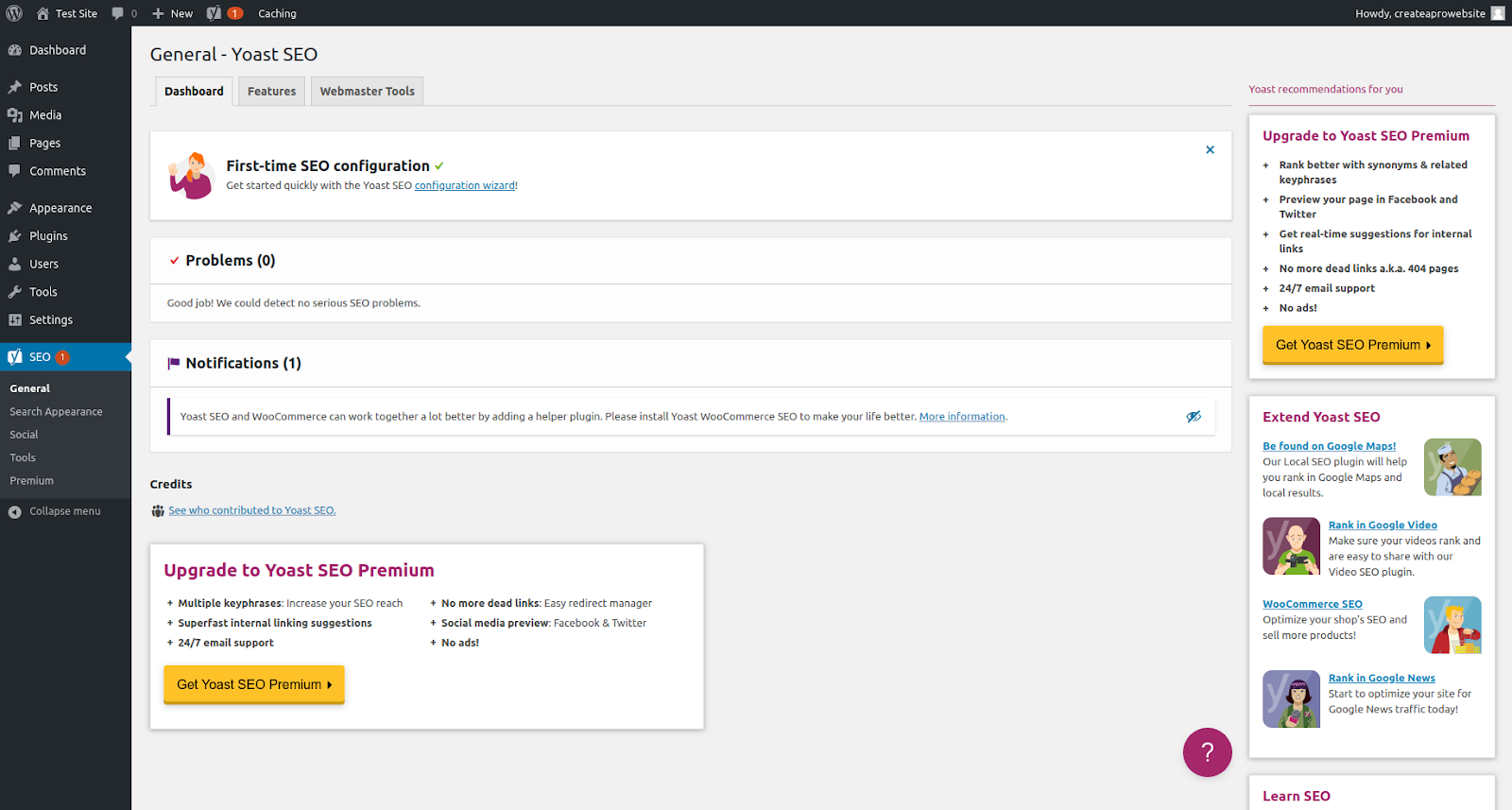The height and width of the screenshot is (810, 1512).
Task: Open Search Appearance submenu item
Action: pyautogui.click(x=56, y=412)
